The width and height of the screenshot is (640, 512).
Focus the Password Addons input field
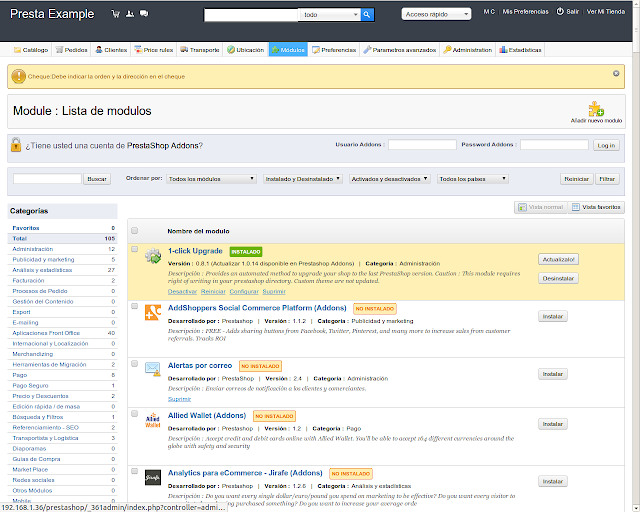pyautogui.click(x=554, y=145)
